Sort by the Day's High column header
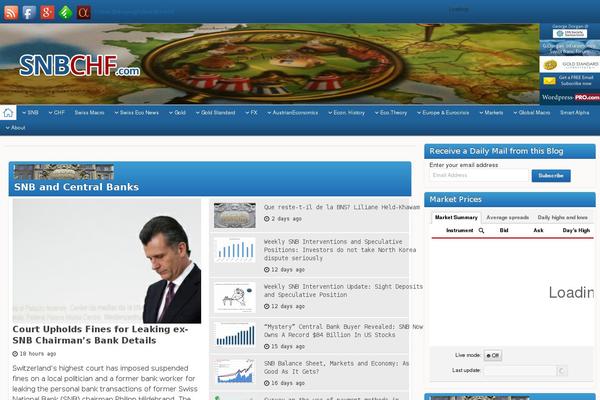The height and width of the screenshot is (400, 600). pyautogui.click(x=576, y=230)
